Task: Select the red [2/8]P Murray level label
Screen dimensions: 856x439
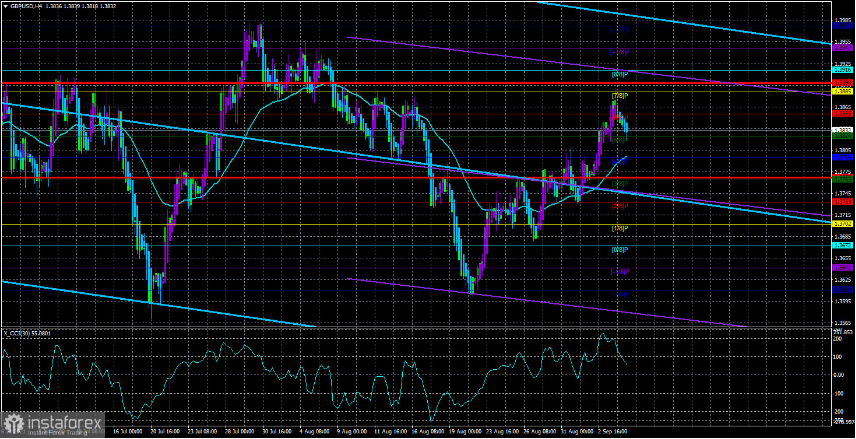Action: [620, 206]
